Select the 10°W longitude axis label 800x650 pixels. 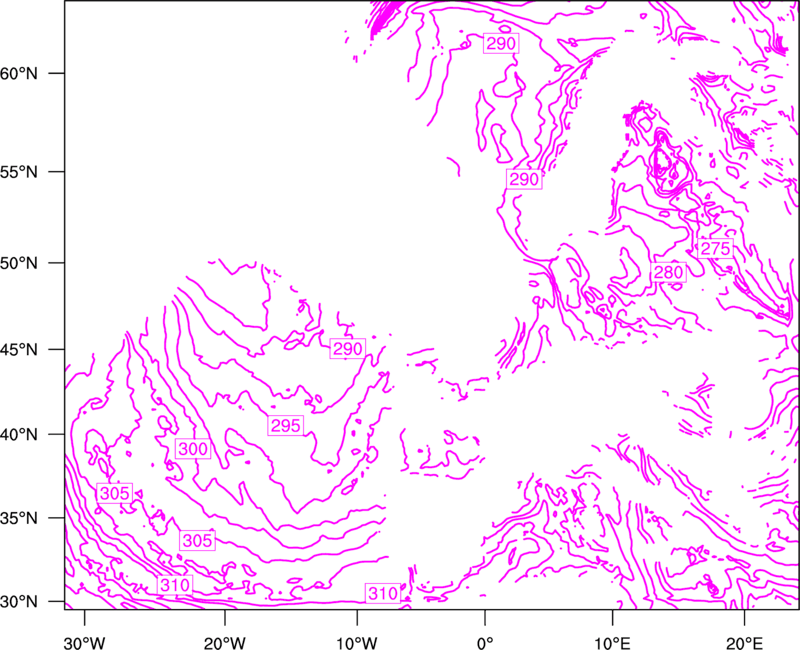[357, 643]
